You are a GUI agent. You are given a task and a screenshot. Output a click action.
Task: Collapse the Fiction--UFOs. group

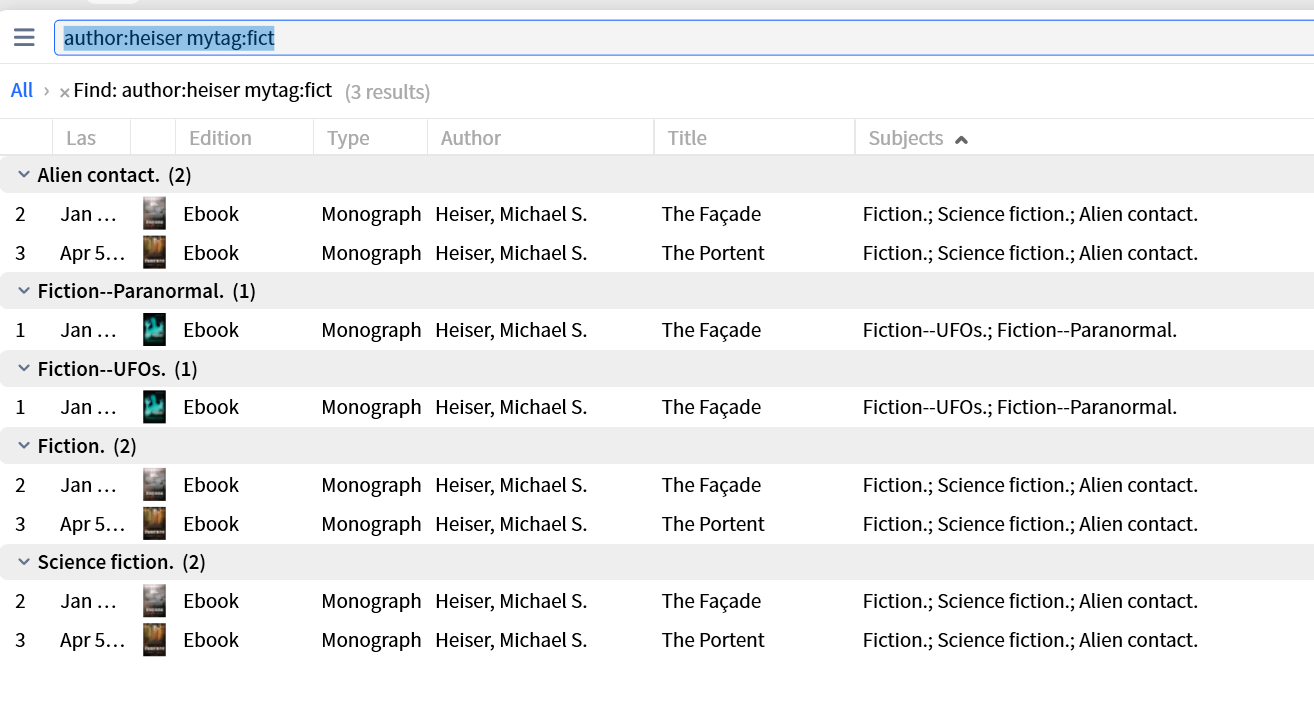24,369
